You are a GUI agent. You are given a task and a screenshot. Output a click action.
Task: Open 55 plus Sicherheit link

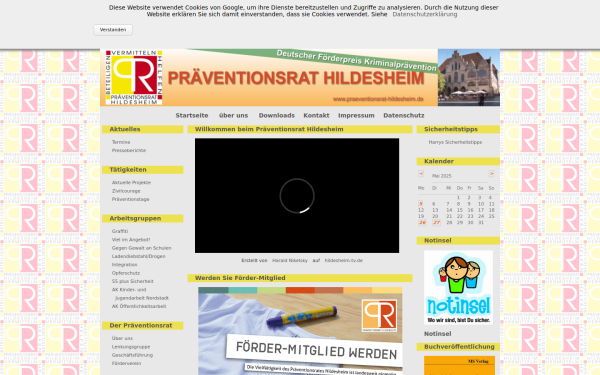[132, 281]
